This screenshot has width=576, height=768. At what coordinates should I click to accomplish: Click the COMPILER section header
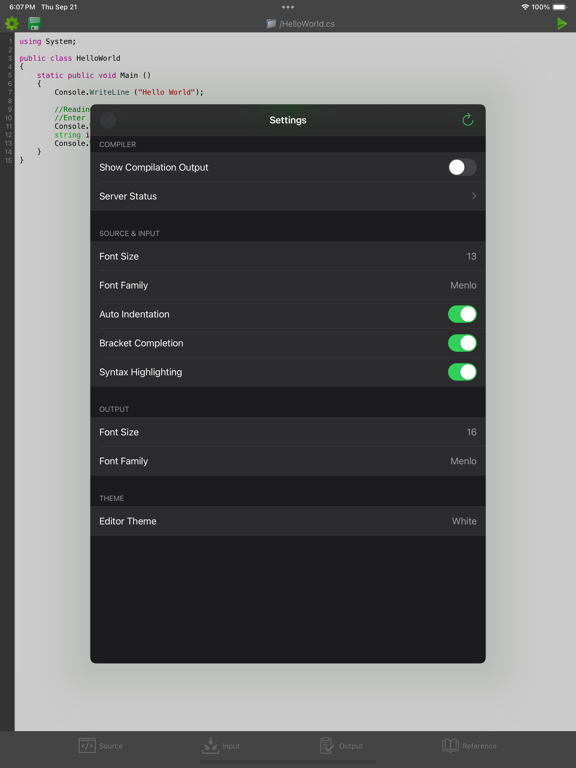tap(118, 144)
